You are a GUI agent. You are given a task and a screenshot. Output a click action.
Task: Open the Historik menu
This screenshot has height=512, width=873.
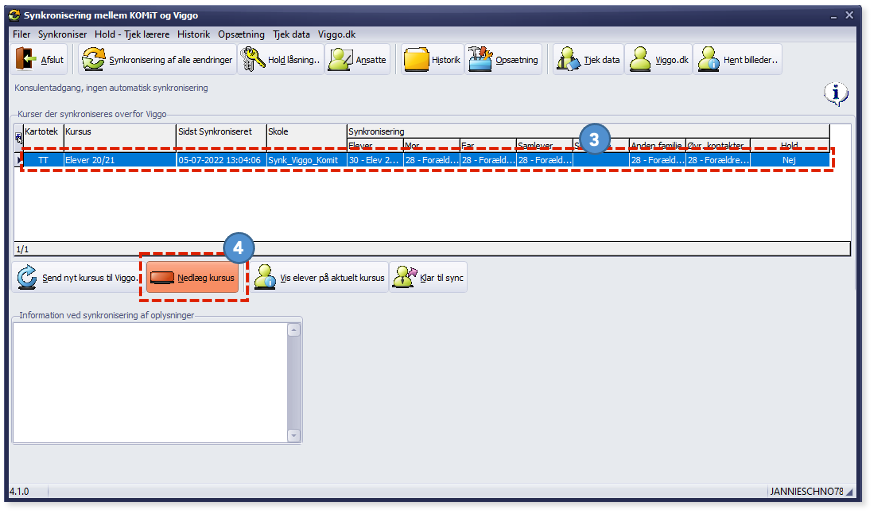(194, 35)
